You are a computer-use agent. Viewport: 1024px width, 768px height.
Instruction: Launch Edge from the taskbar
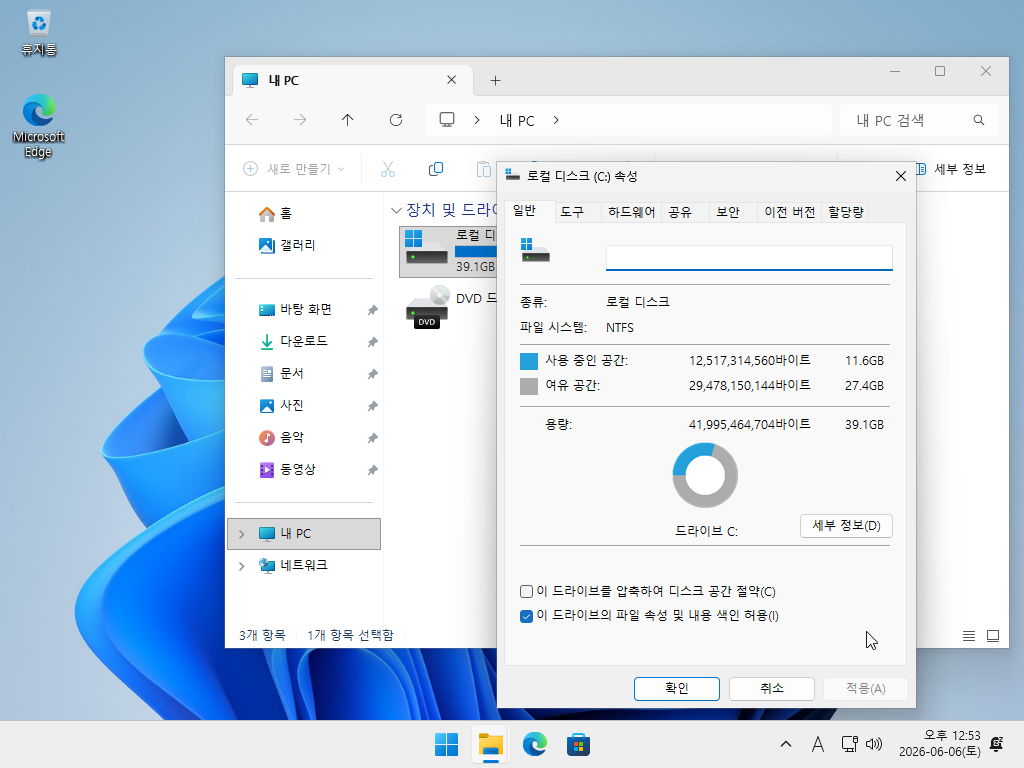tap(534, 744)
